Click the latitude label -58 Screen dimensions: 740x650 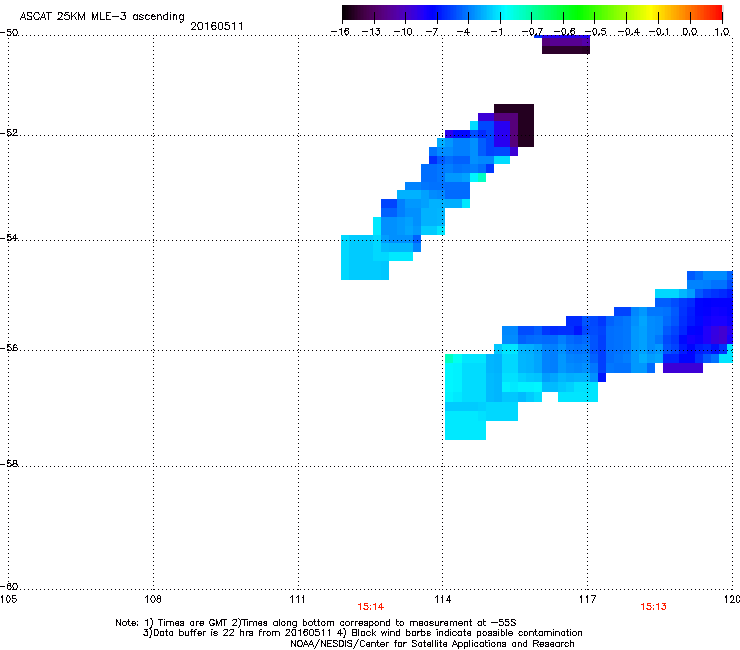coord(9,464)
